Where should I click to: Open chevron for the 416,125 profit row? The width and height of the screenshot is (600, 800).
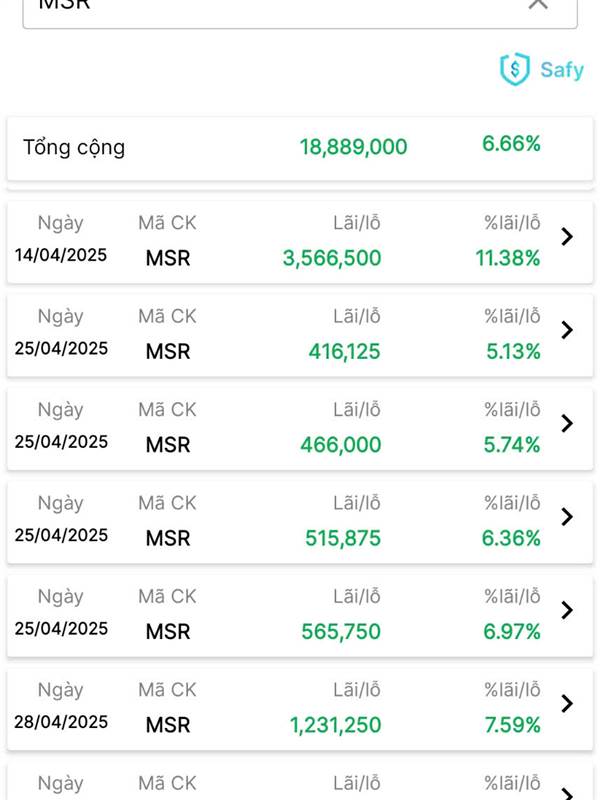click(567, 330)
